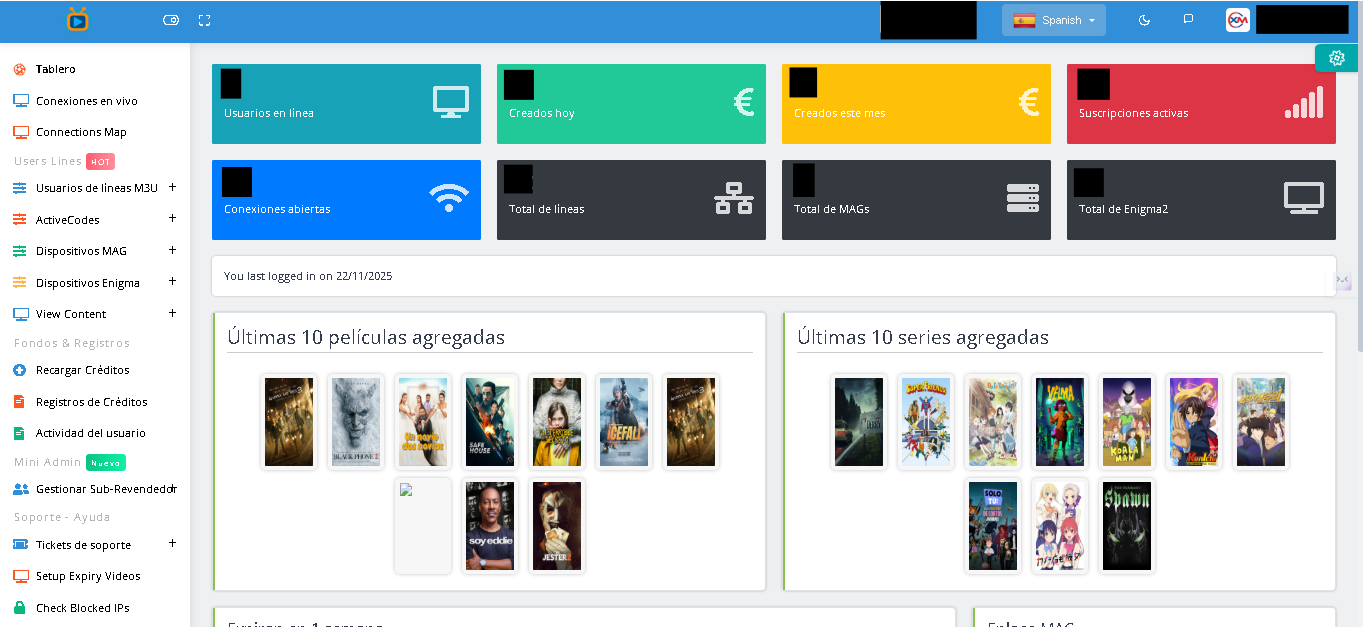Image resolution: width=1363 pixels, height=627 pixels.
Task: Open Check Blocked IPs link
Action: 82,608
